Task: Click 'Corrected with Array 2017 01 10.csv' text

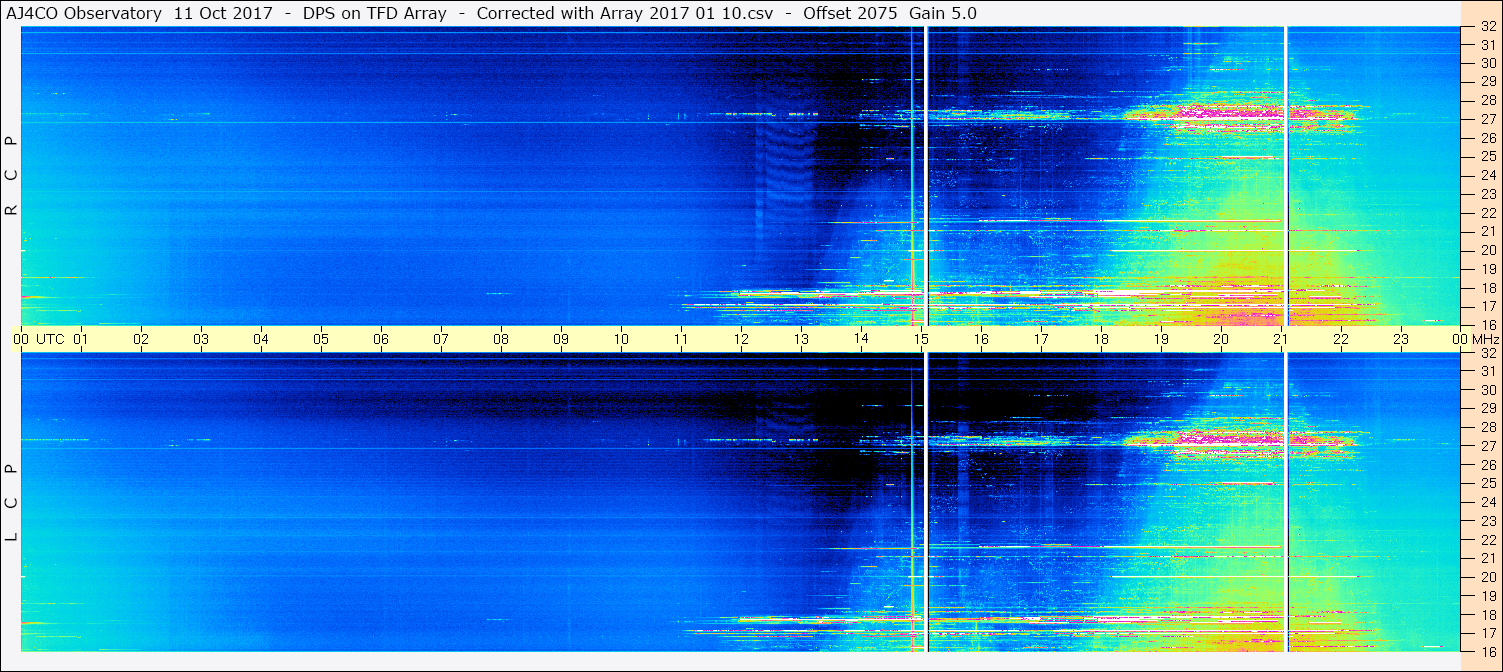Action: tap(625, 13)
